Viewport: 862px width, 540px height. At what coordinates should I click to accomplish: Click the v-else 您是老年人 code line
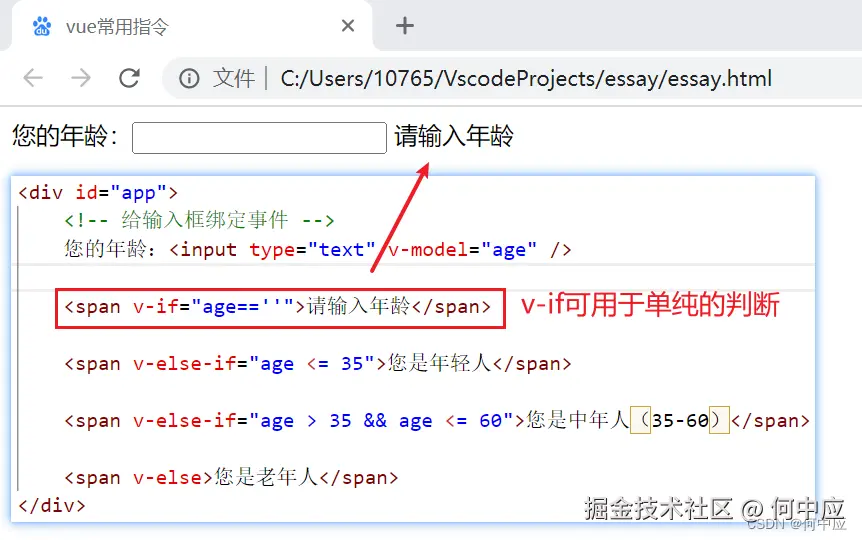[x=231, y=477]
